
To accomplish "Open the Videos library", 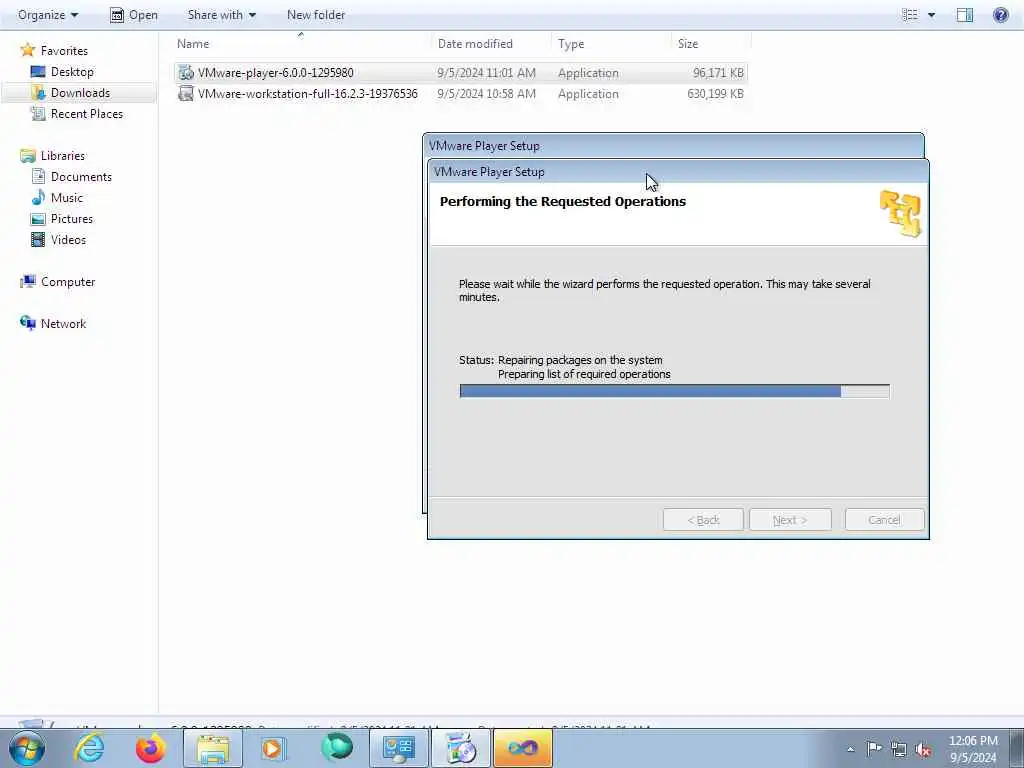I will (x=68, y=240).
